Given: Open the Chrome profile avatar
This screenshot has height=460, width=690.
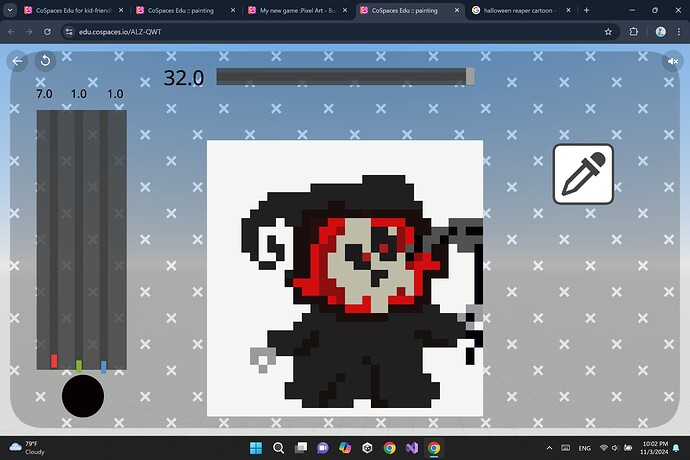Looking at the screenshot, I should pos(660,32).
